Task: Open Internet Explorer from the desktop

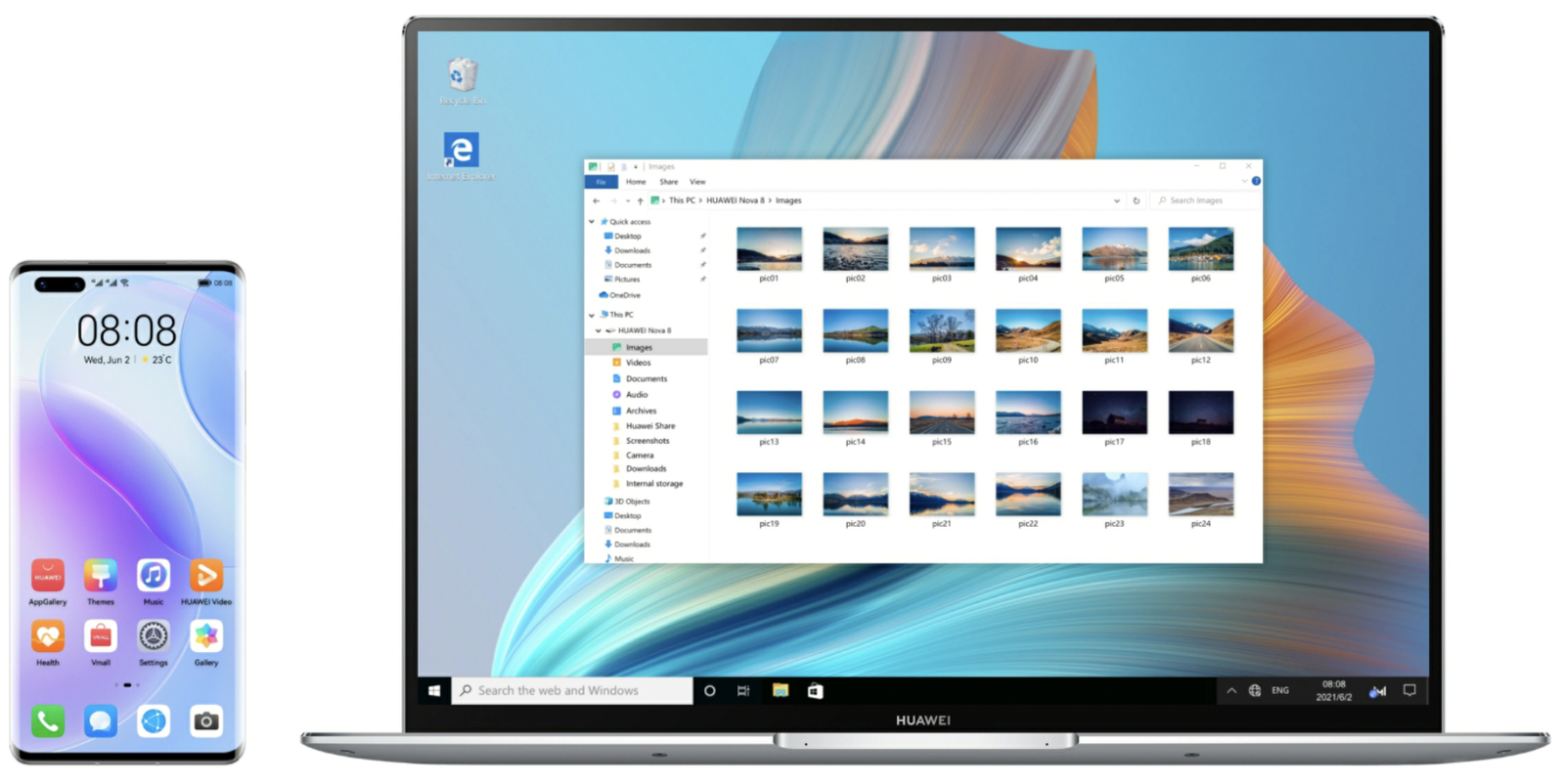Action: pyautogui.click(x=461, y=152)
